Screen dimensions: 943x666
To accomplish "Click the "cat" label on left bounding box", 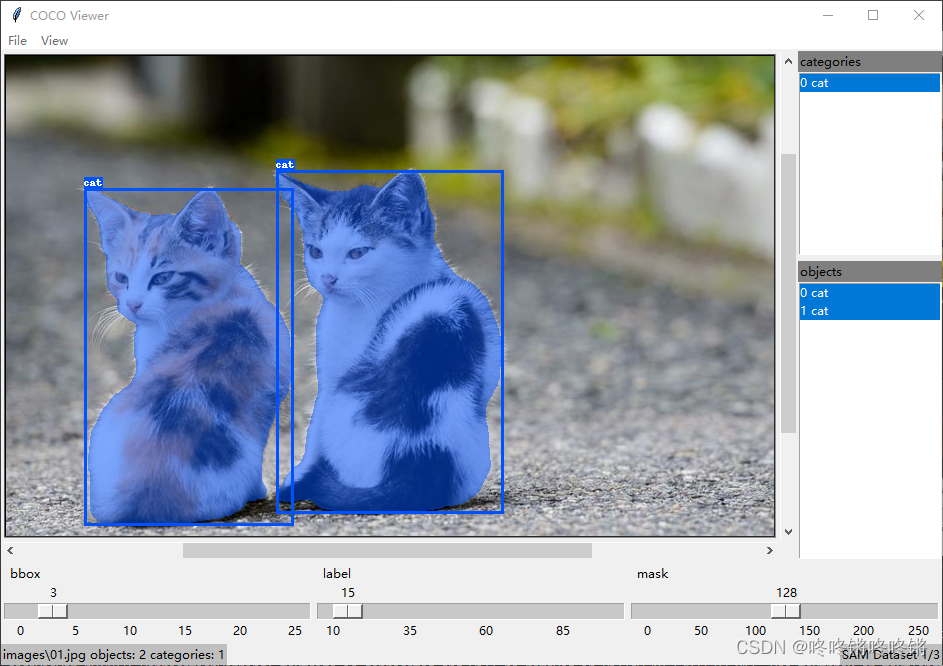I will pyautogui.click(x=93, y=183).
